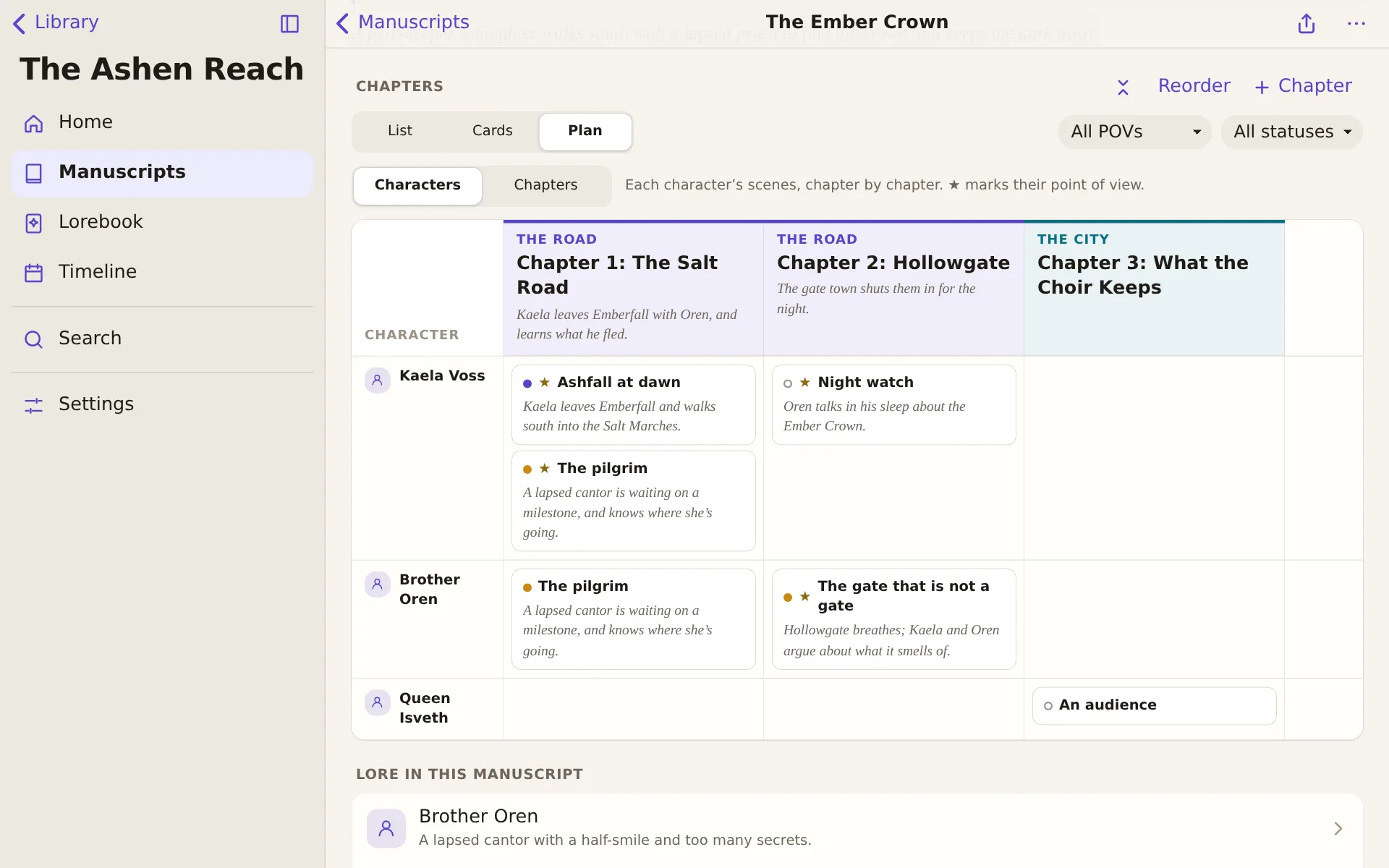Switch plan grouping to Chapters
Viewport: 1389px width, 868px height.
tap(545, 185)
